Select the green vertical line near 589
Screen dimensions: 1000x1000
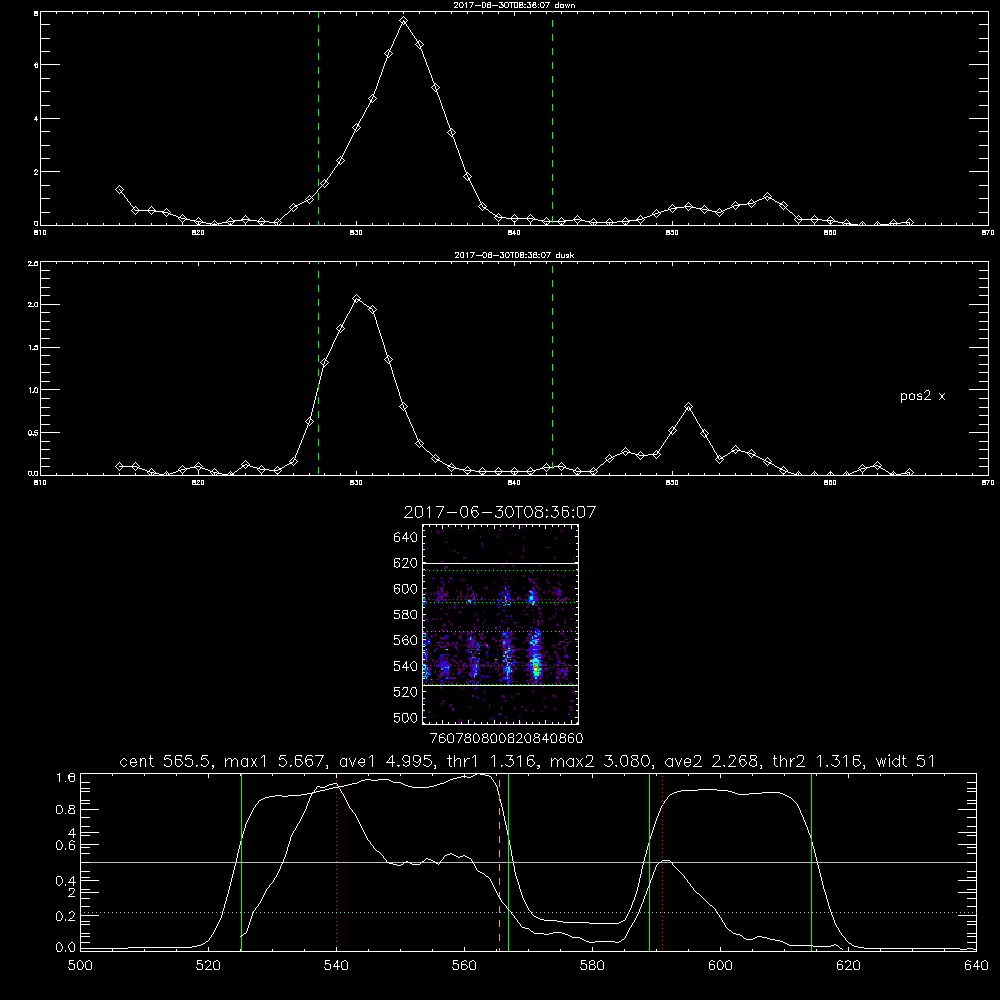coord(649,862)
